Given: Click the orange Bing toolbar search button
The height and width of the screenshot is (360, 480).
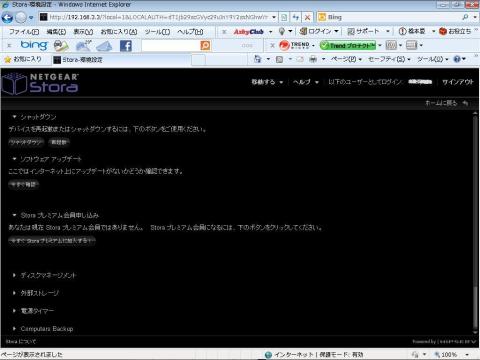Looking at the screenshot, I should point(205,46).
